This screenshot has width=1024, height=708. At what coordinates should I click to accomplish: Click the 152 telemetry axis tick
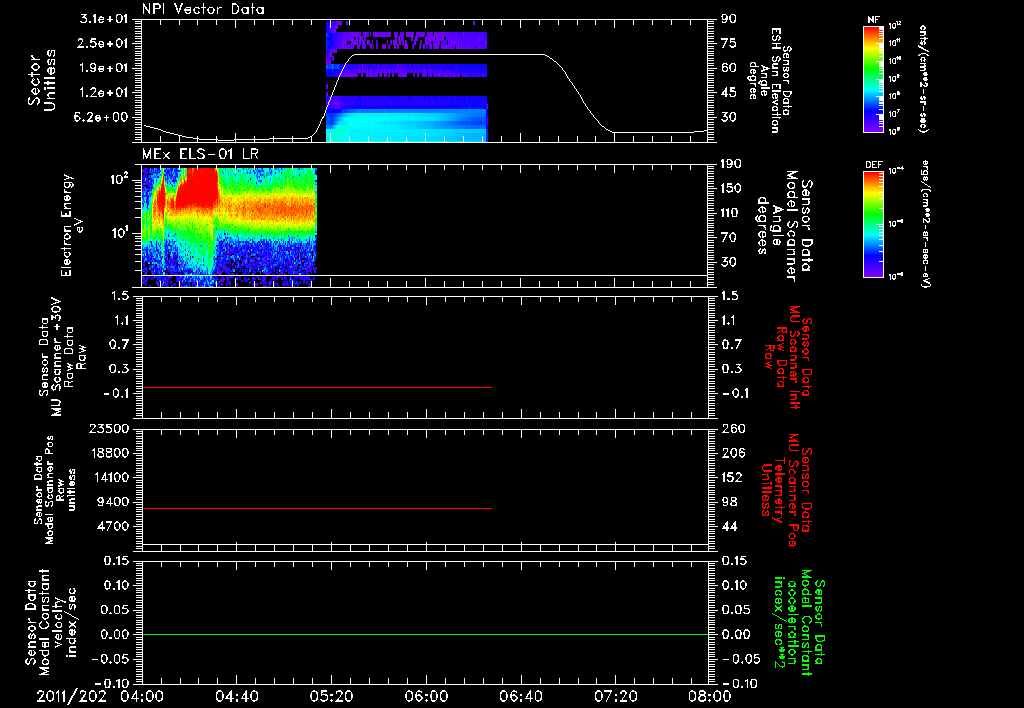[732, 477]
